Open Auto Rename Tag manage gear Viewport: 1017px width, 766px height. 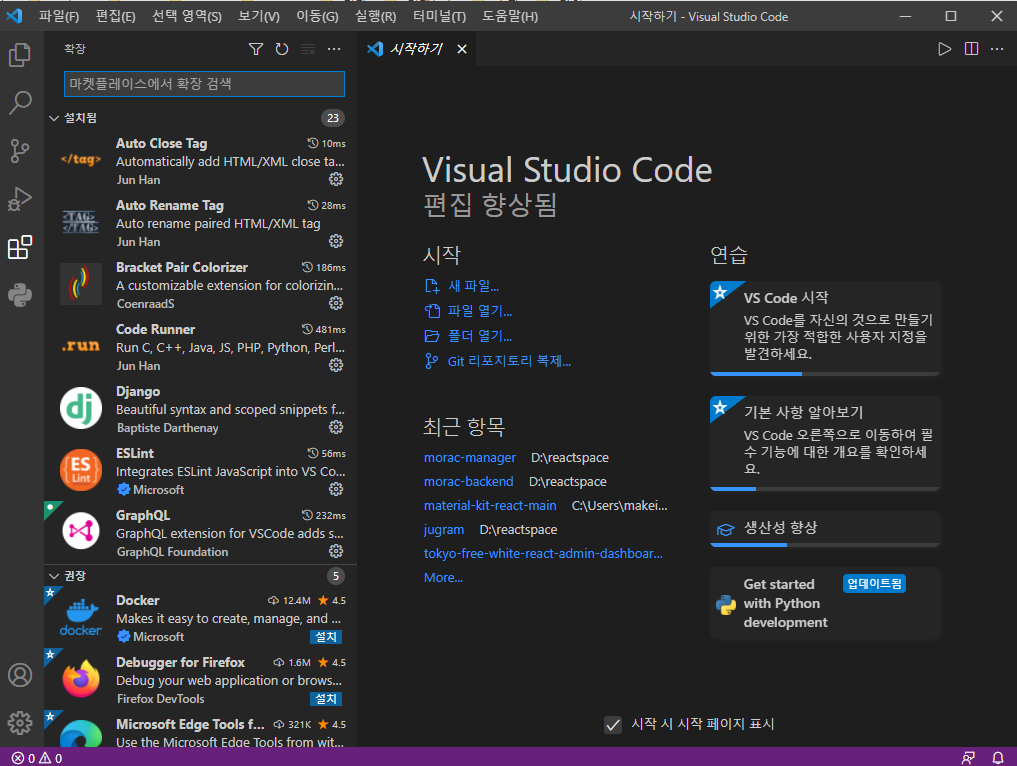pyautogui.click(x=336, y=241)
